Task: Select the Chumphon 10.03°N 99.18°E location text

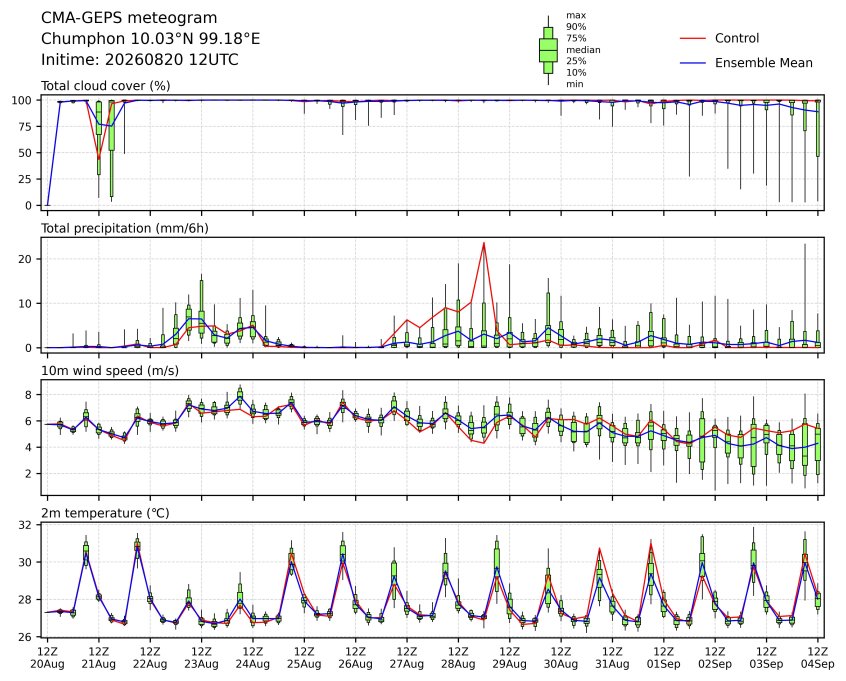Action: coord(151,39)
